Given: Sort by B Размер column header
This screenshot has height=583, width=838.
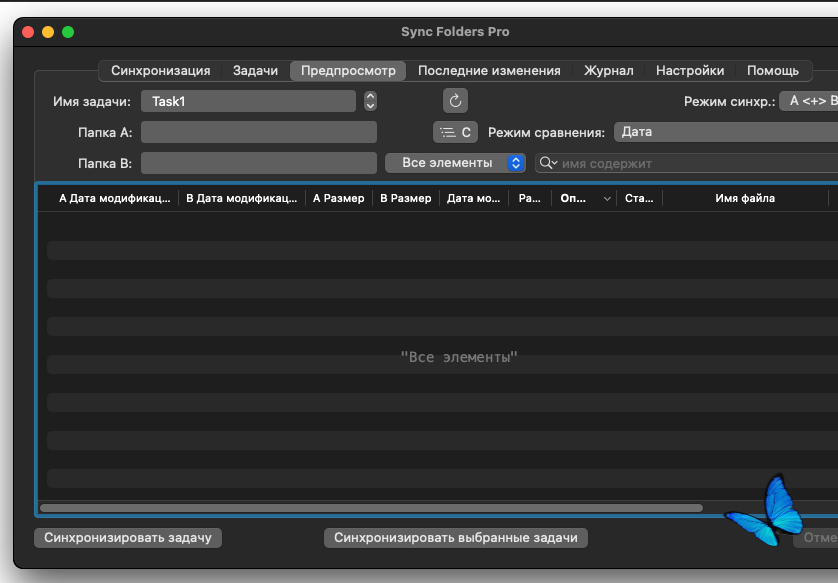Looking at the screenshot, I should click(x=406, y=198).
